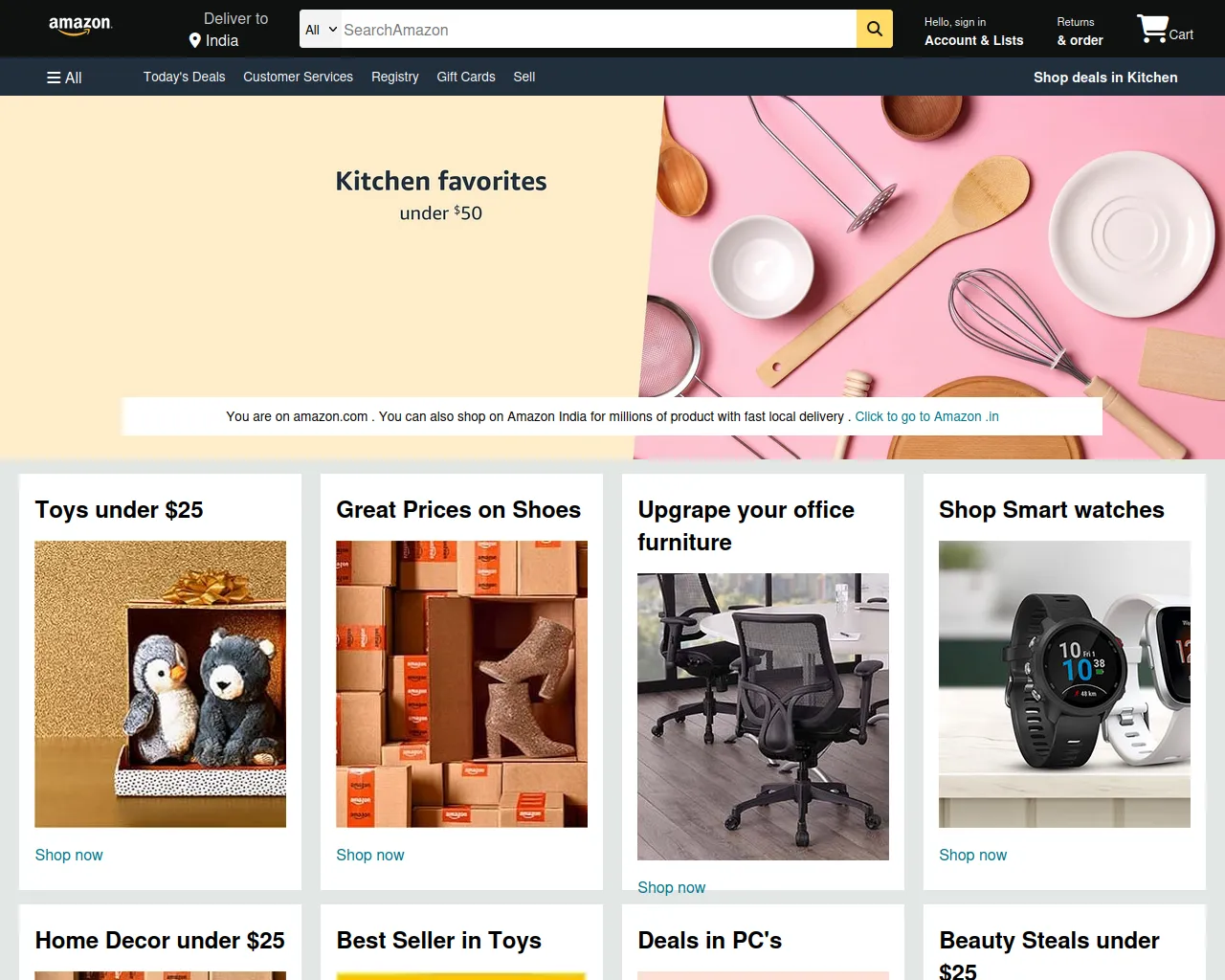
Task: Open Returns & order
Action: pos(1080,32)
